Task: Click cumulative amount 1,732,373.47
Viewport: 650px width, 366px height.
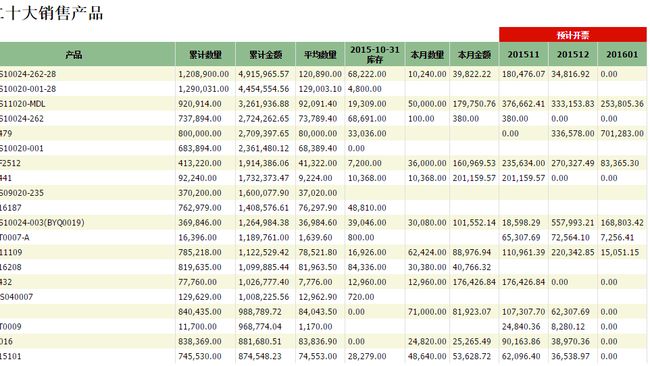Action: (x=264, y=178)
